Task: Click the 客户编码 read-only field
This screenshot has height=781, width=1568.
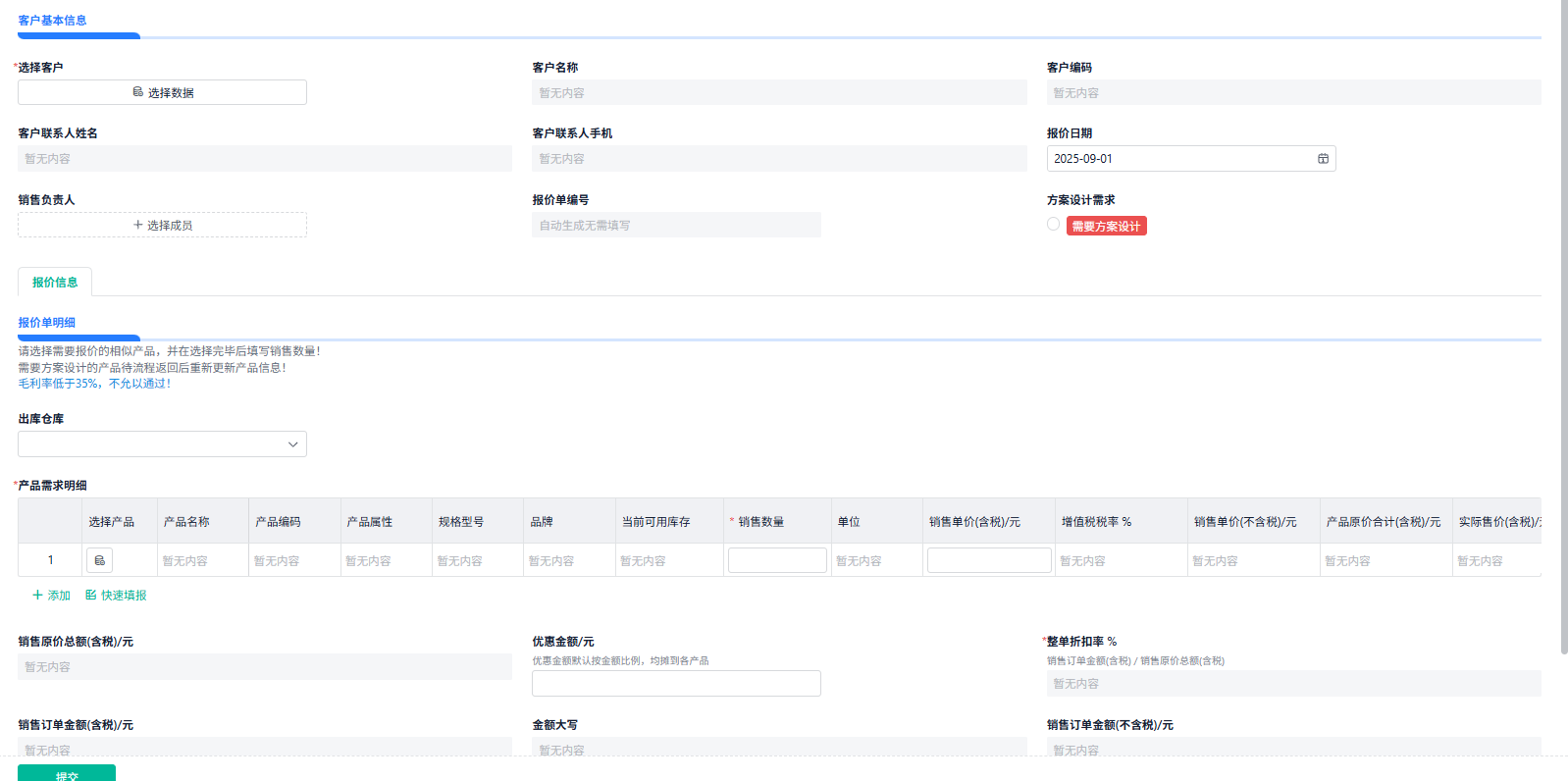Action: 1293,92
